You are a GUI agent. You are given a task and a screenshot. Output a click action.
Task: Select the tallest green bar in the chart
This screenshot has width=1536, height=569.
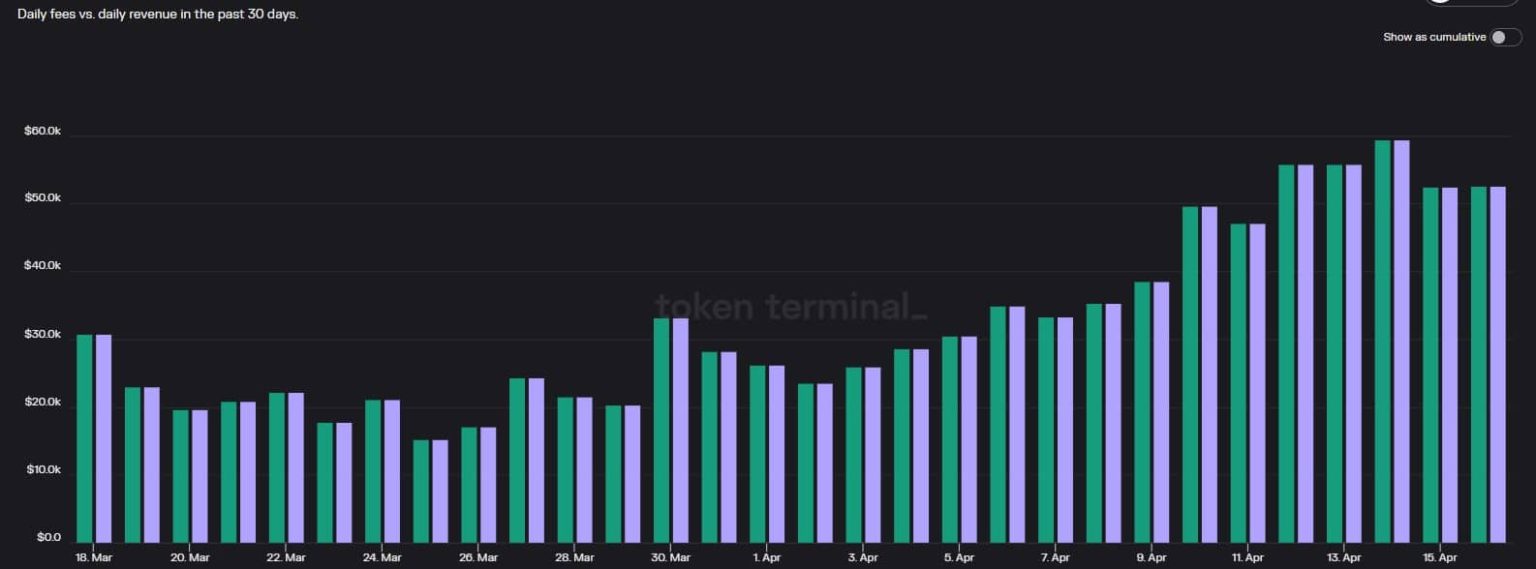click(x=1382, y=340)
